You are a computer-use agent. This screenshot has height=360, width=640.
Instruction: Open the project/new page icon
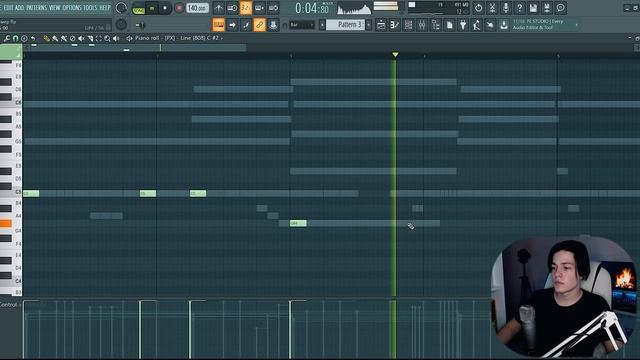point(449,25)
